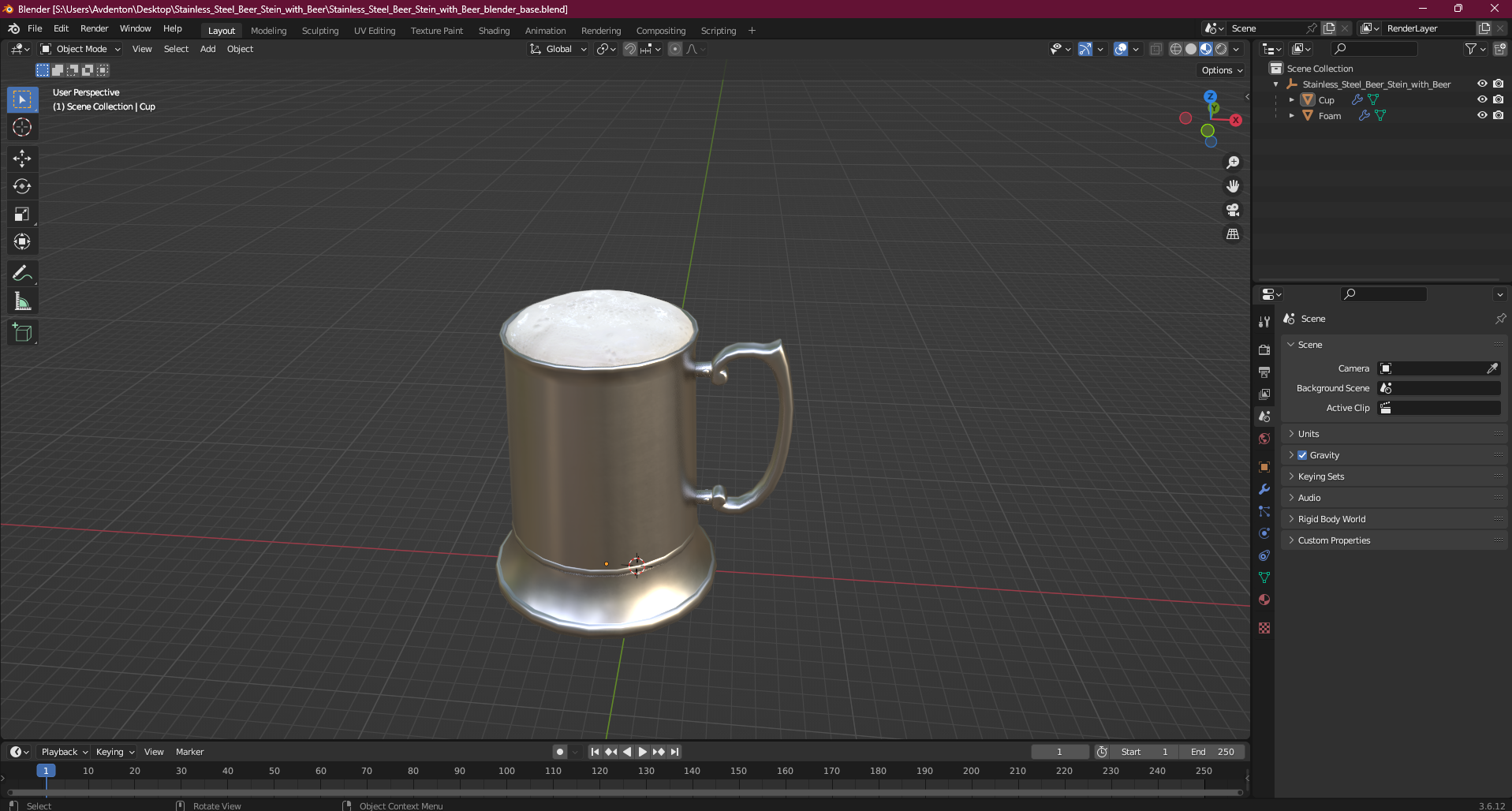Switch to the UV Editing workspace tab
The width and height of the screenshot is (1512, 811).
[375, 31]
